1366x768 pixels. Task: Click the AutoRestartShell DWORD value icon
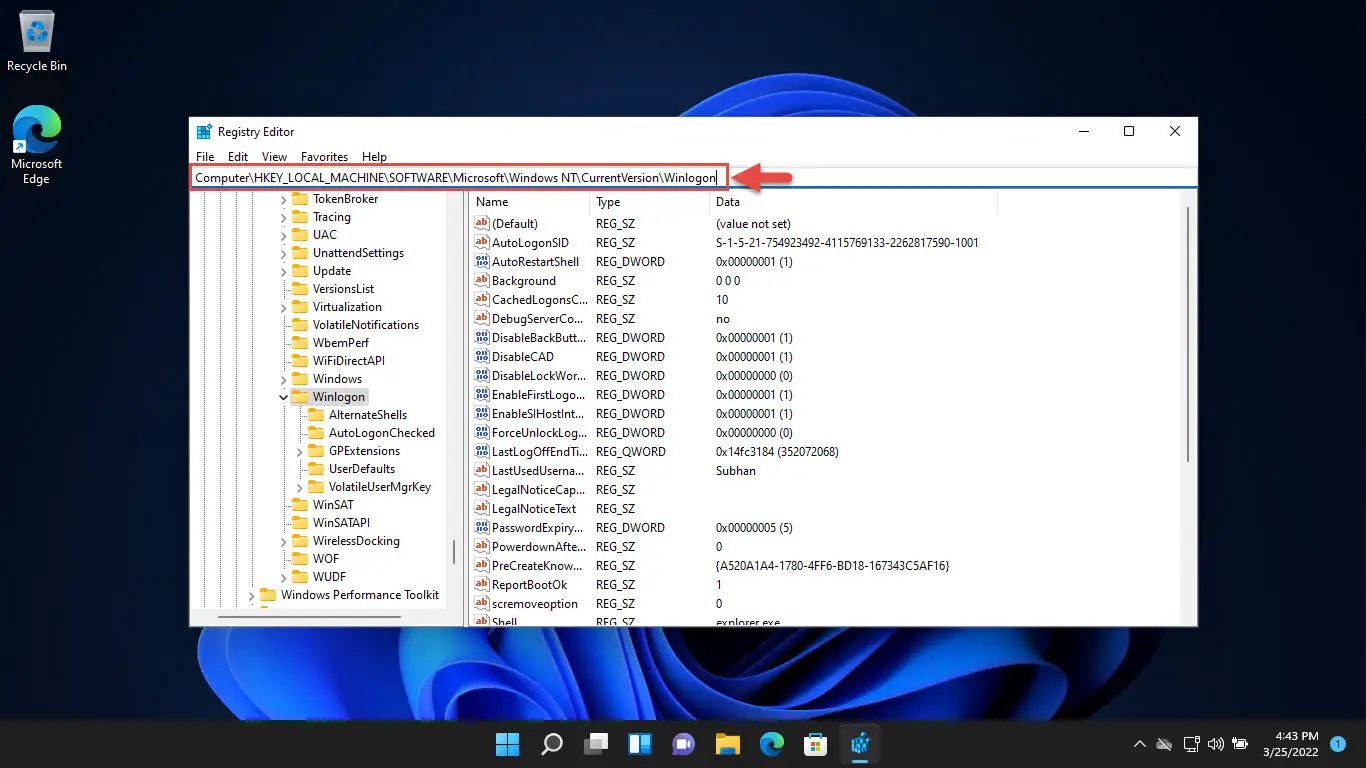point(481,262)
